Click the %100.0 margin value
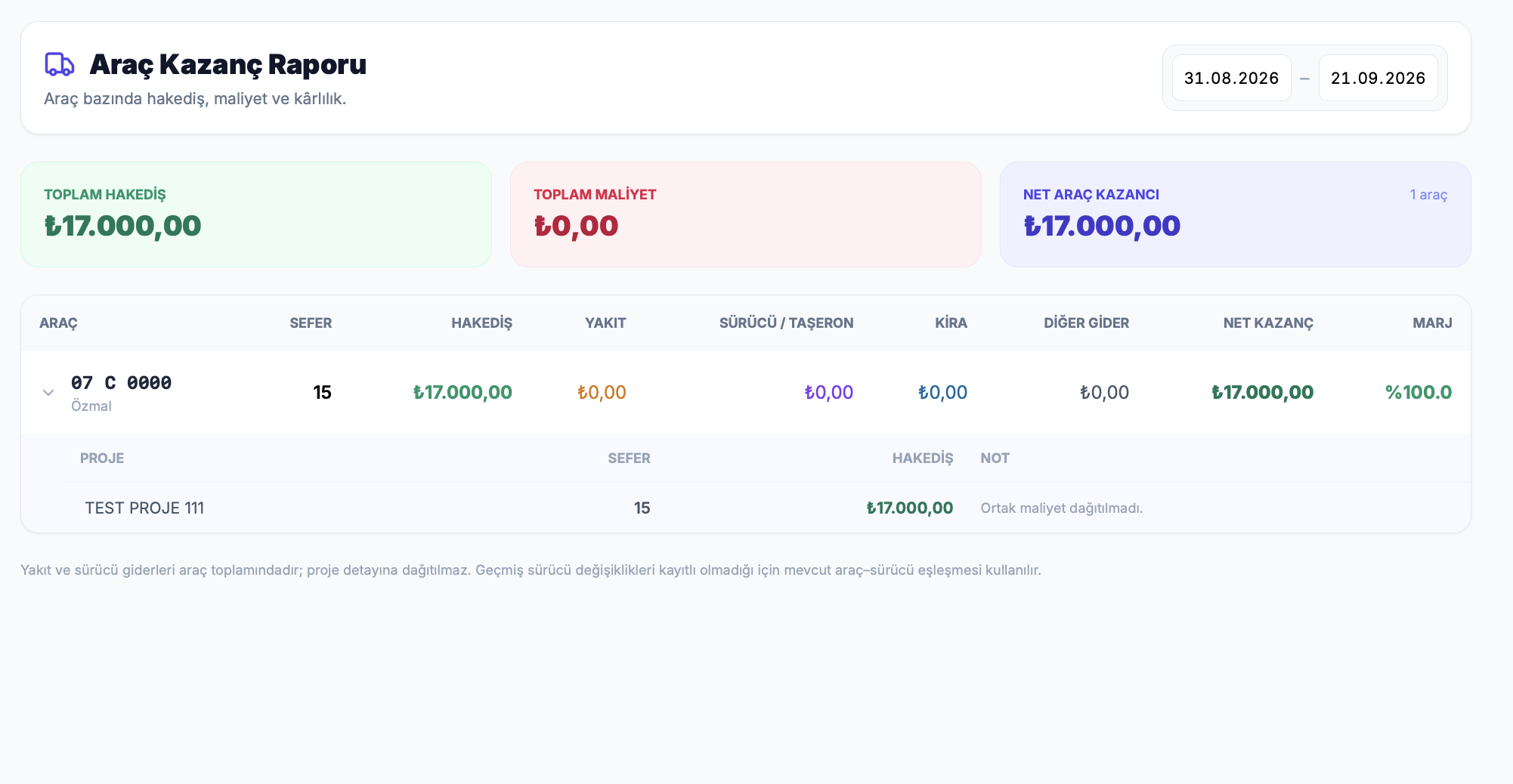 [x=1419, y=393]
